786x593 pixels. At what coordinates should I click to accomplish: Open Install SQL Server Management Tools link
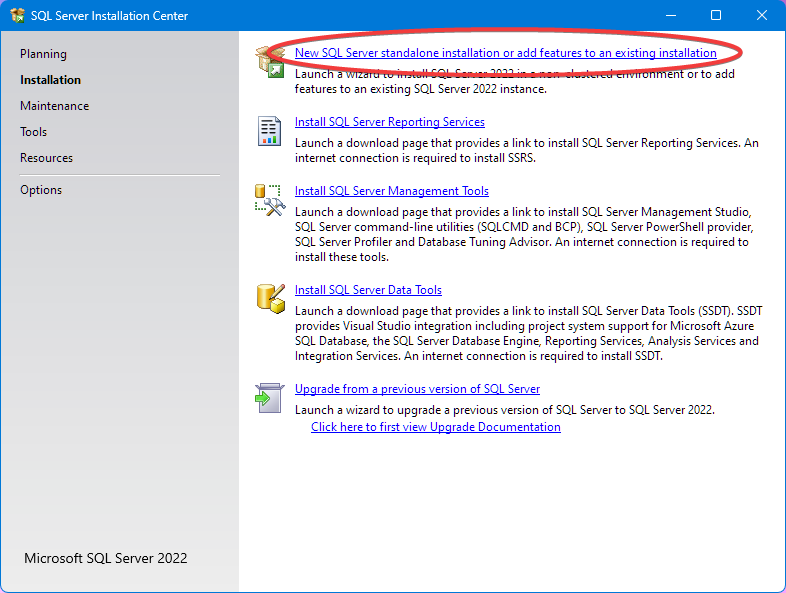coord(391,191)
